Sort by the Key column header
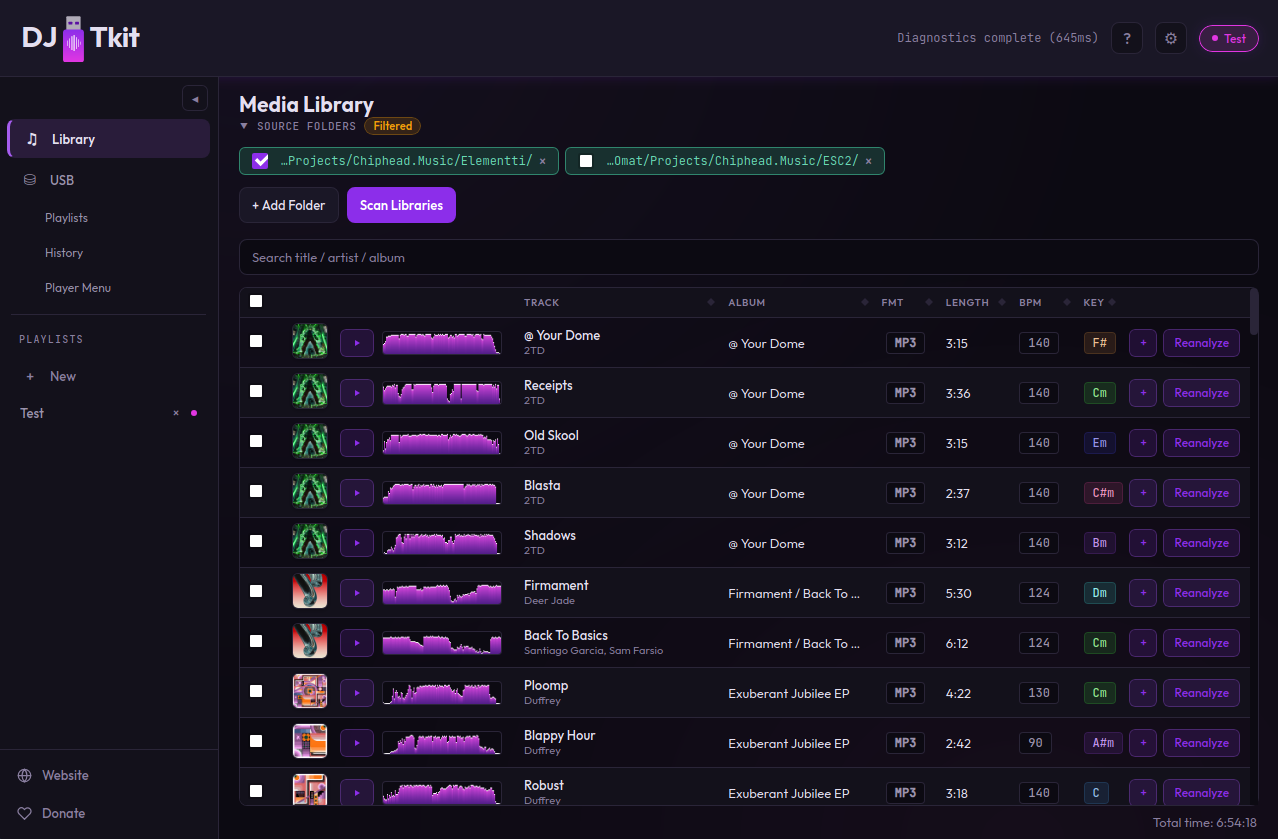This screenshot has height=839, width=1278. [1094, 302]
